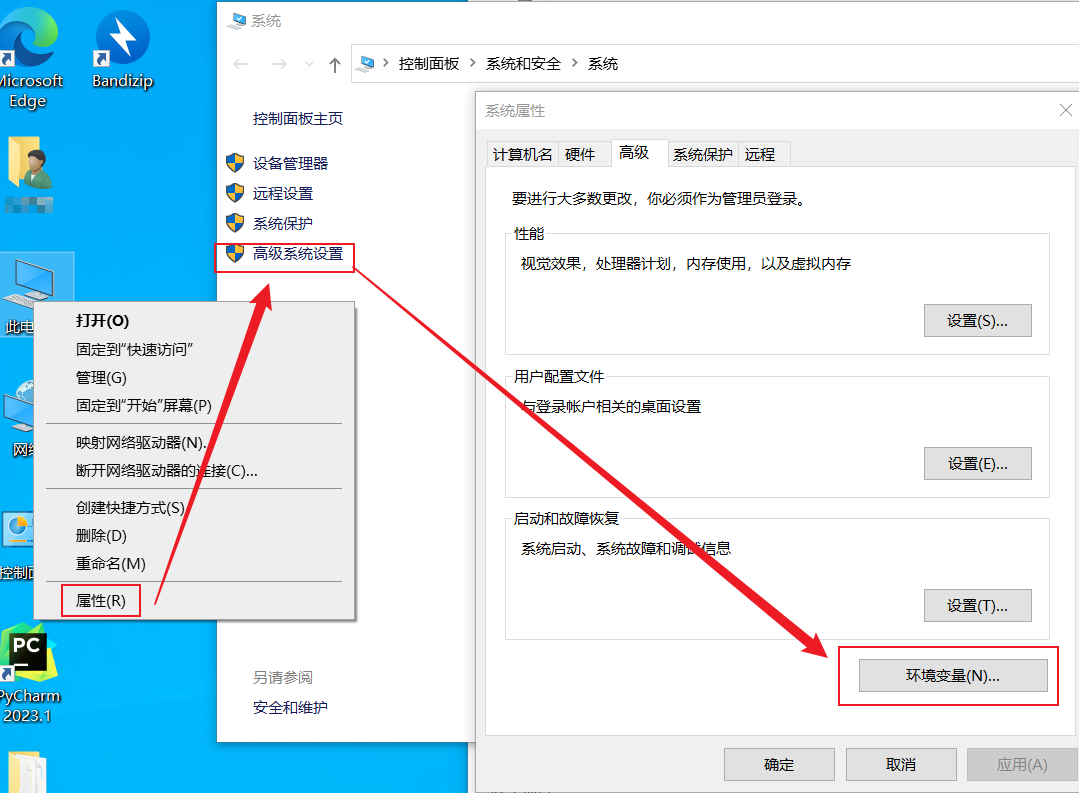Click the shield icon beside 远程设置
Screen dimensions: 1079x793
point(235,193)
